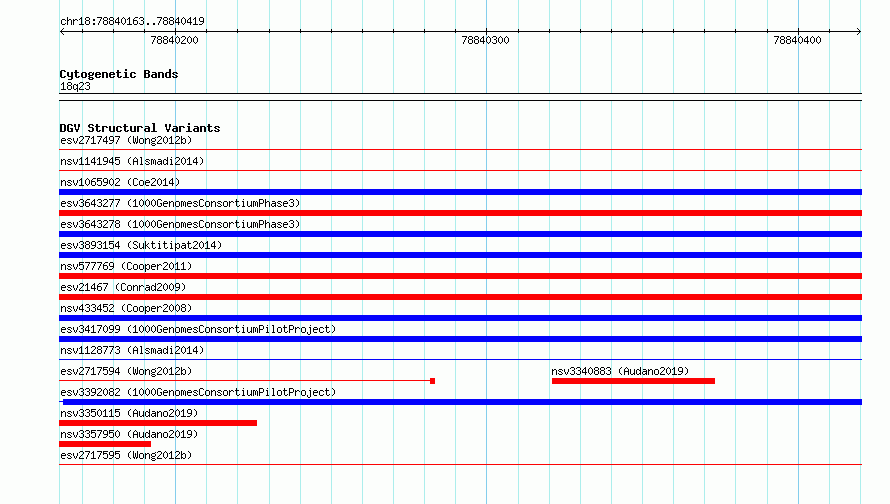Click the thin blue line of nsv1128773

pos(460,360)
